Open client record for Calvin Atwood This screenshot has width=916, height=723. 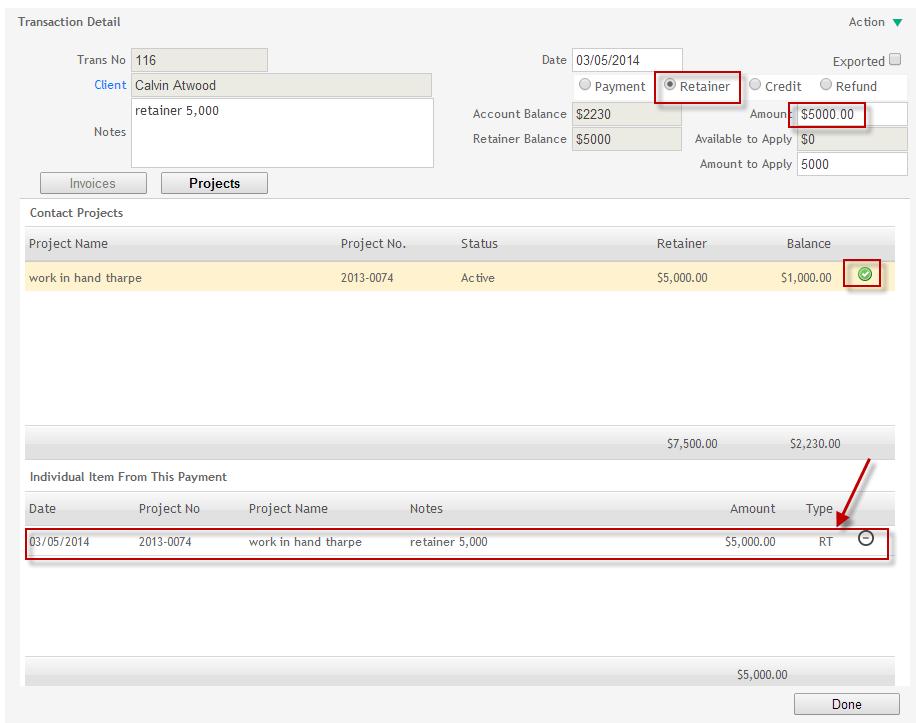[110, 85]
